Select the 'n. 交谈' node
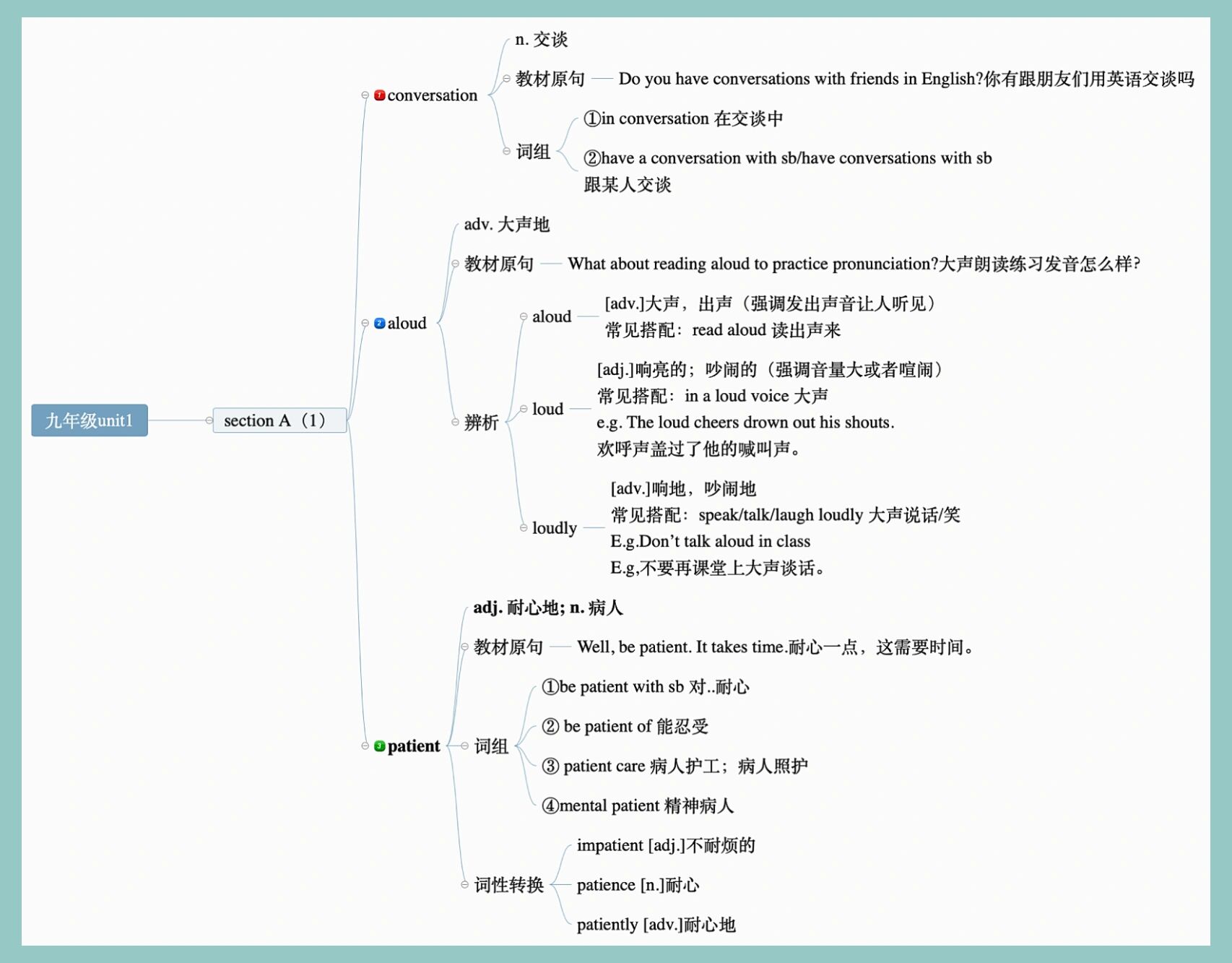The image size is (1232, 963). point(541,40)
